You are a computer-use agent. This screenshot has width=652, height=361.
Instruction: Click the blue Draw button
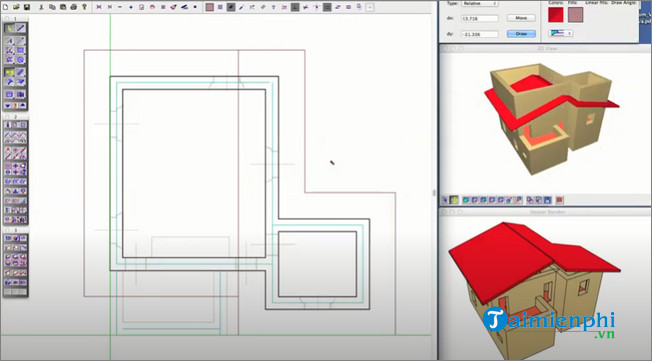(x=521, y=34)
